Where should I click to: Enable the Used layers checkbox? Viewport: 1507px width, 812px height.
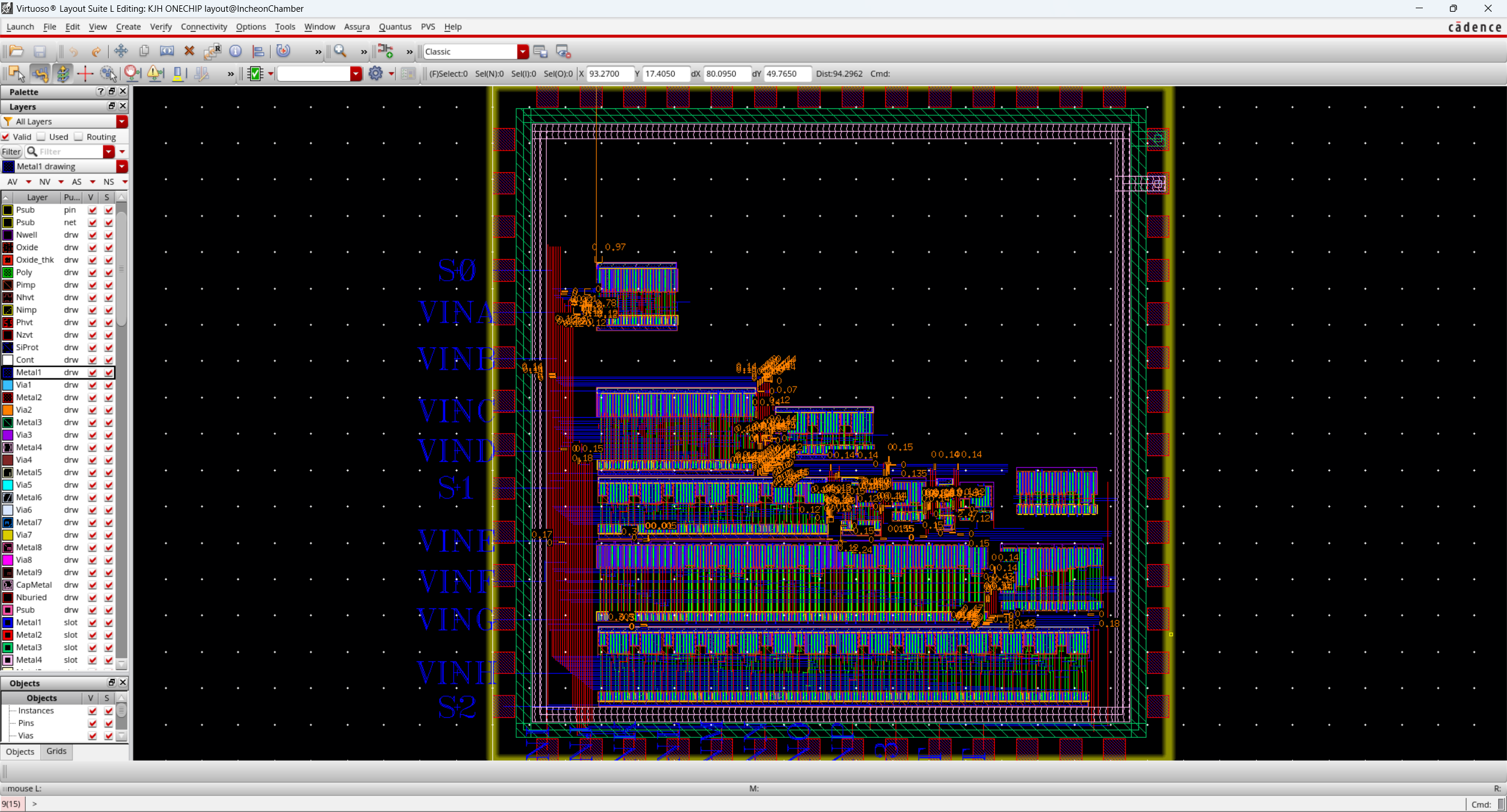[42, 137]
